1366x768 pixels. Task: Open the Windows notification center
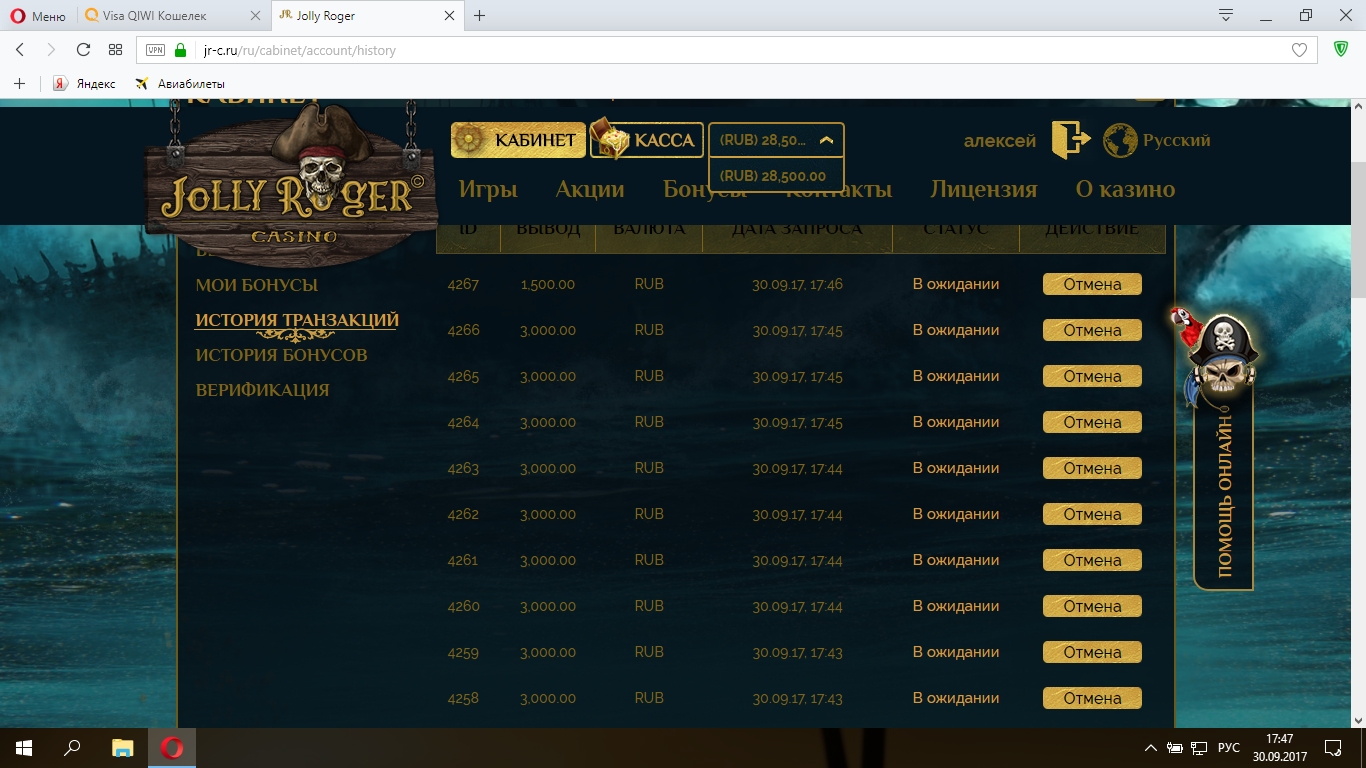coord(1333,748)
